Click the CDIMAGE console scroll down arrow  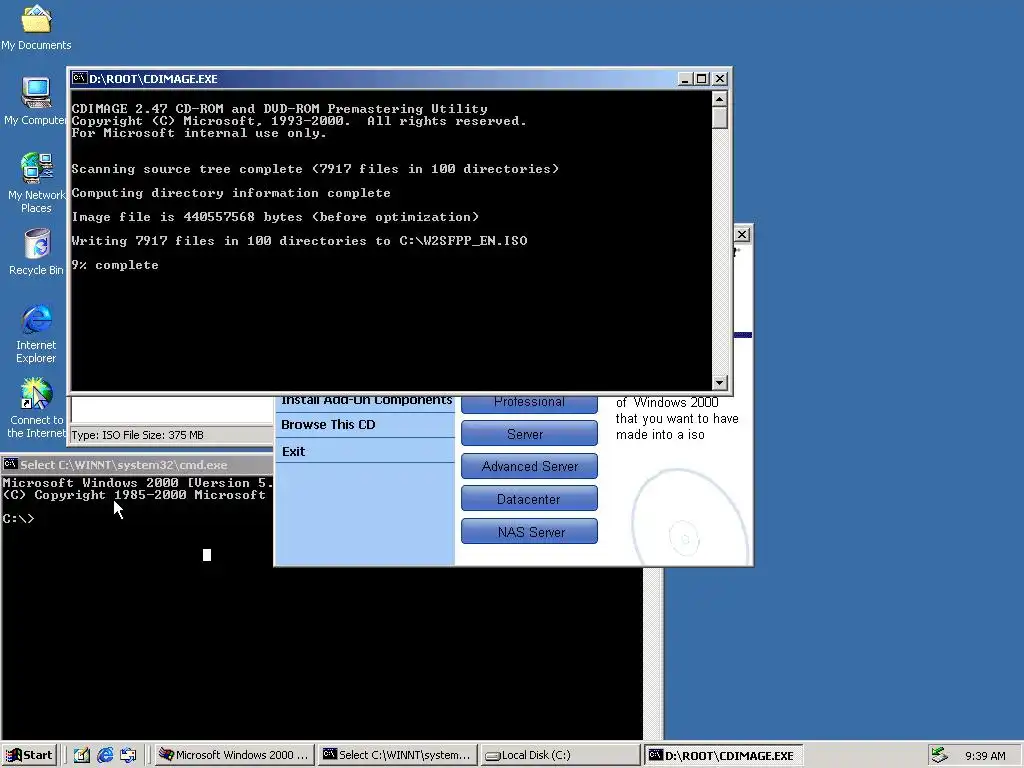pyautogui.click(x=719, y=383)
